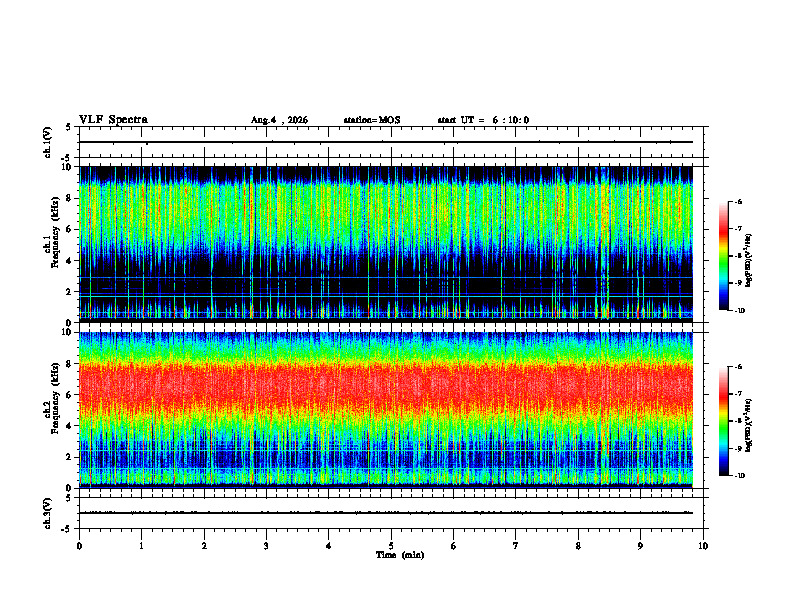
Task: Click time axis tick label "0"
Action: point(79,546)
